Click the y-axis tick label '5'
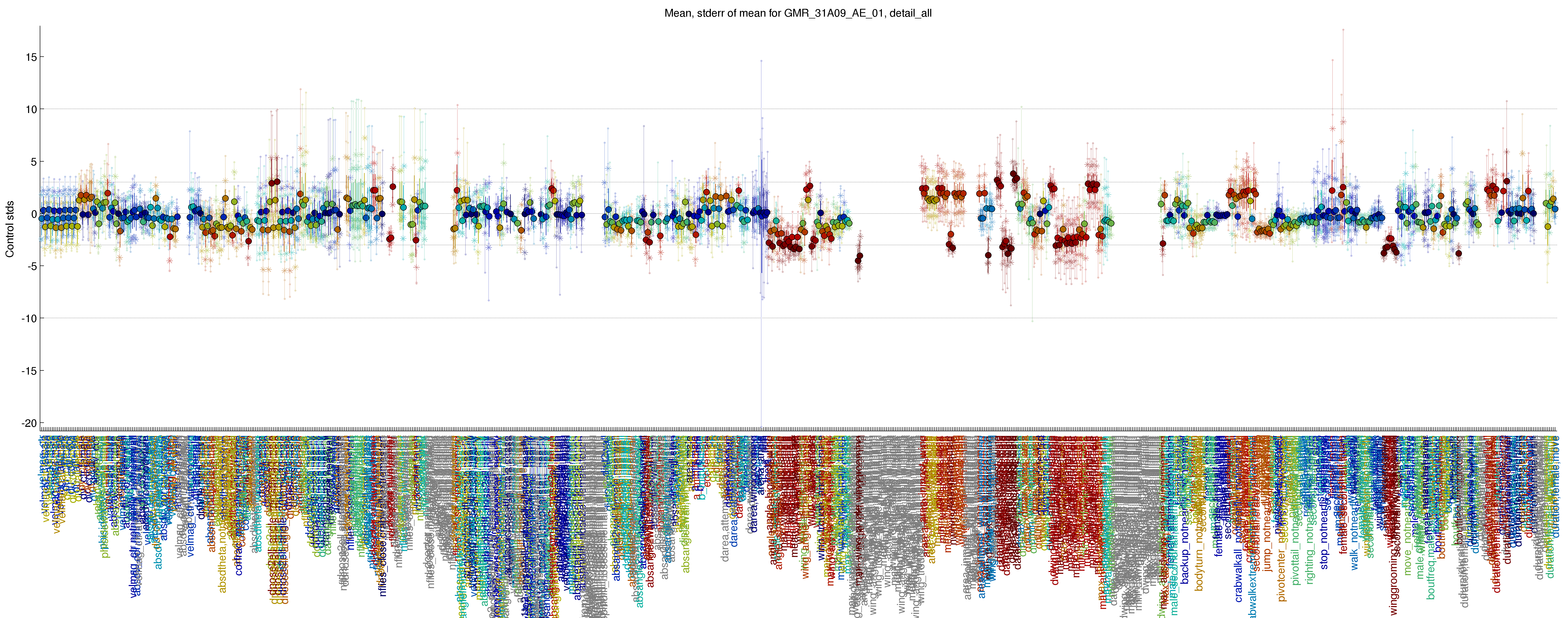The height and width of the screenshot is (618, 1568). (x=34, y=162)
